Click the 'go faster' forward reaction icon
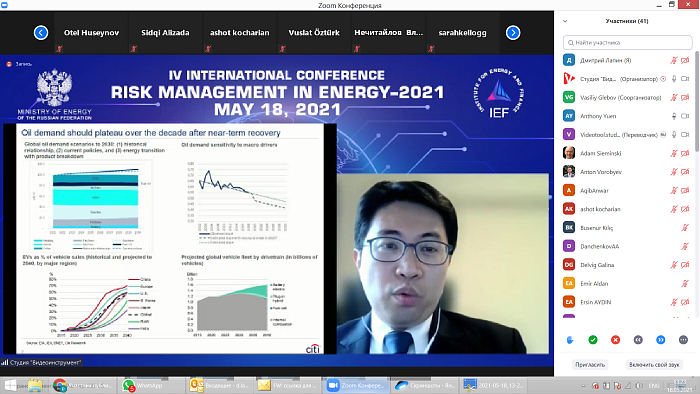This screenshot has width=700, height=394. [661, 340]
